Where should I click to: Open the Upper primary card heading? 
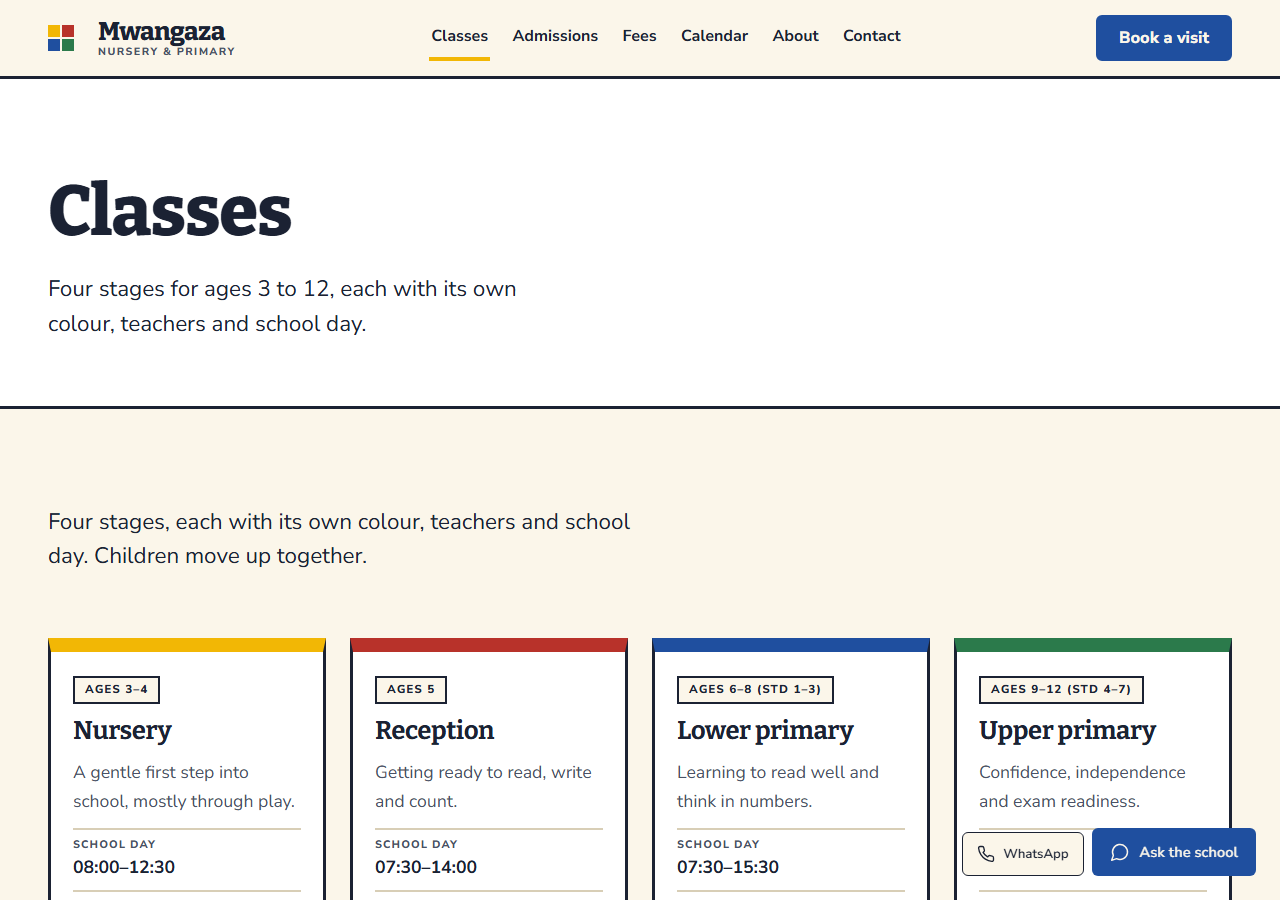(1067, 731)
